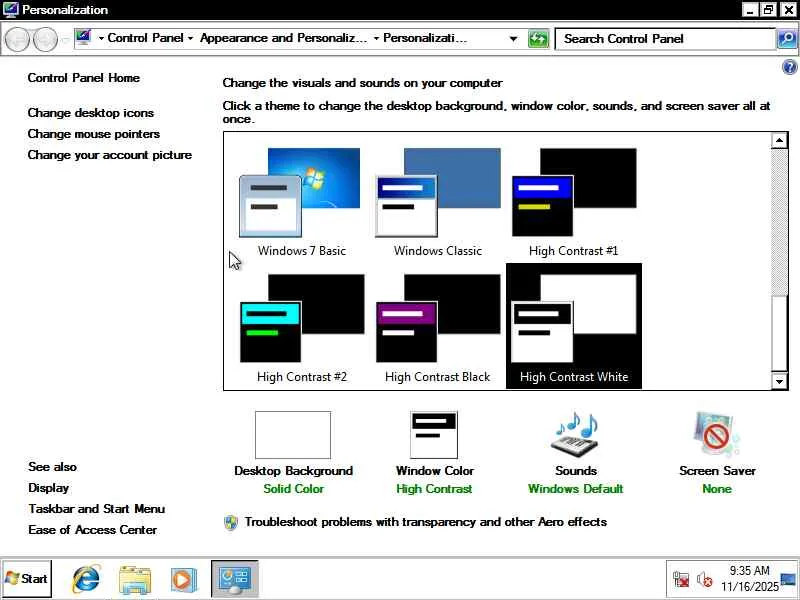
Task: Click the theme list scrollbar thumb
Action: tap(779, 334)
